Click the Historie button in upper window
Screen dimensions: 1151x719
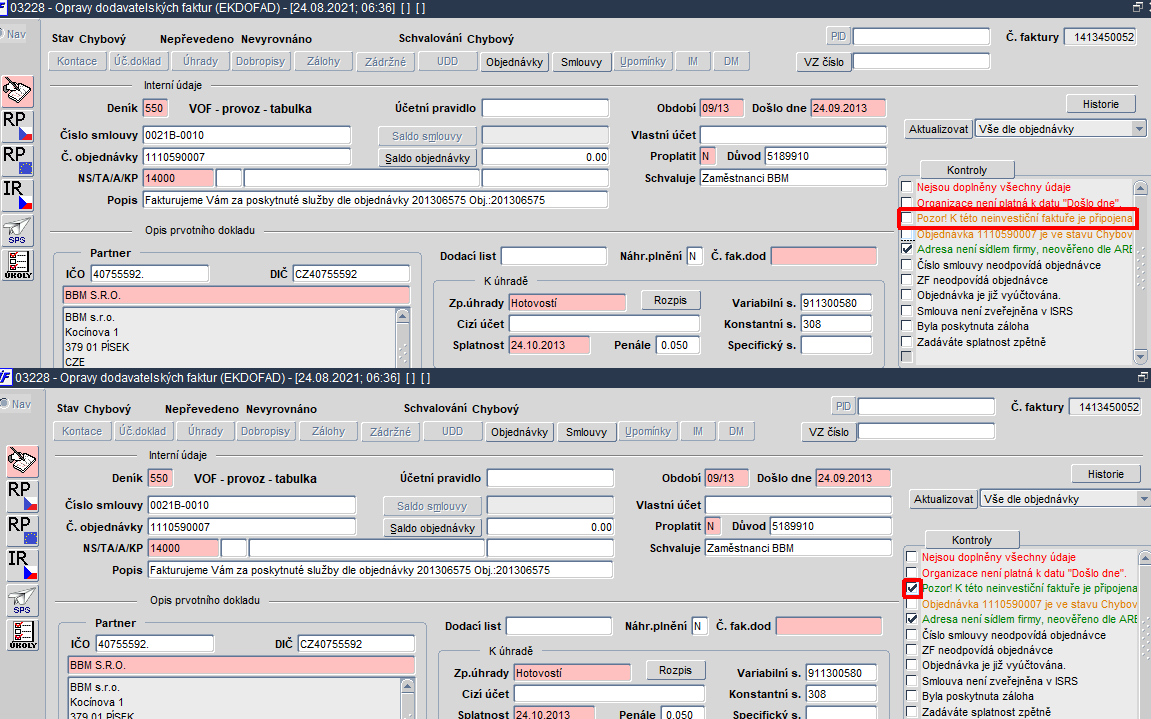click(1100, 104)
